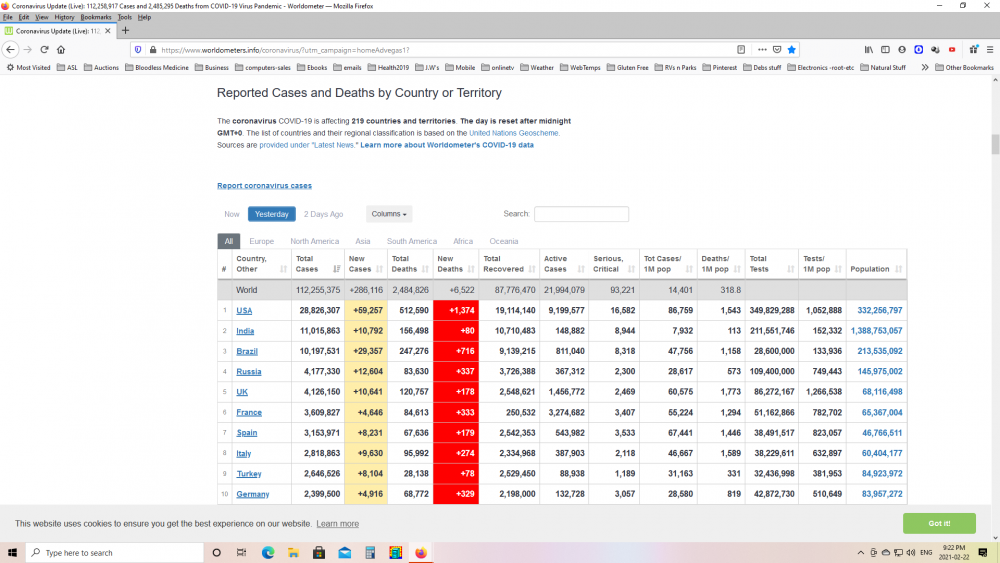
Task: Open the Firefox account icon
Action: [902, 50]
